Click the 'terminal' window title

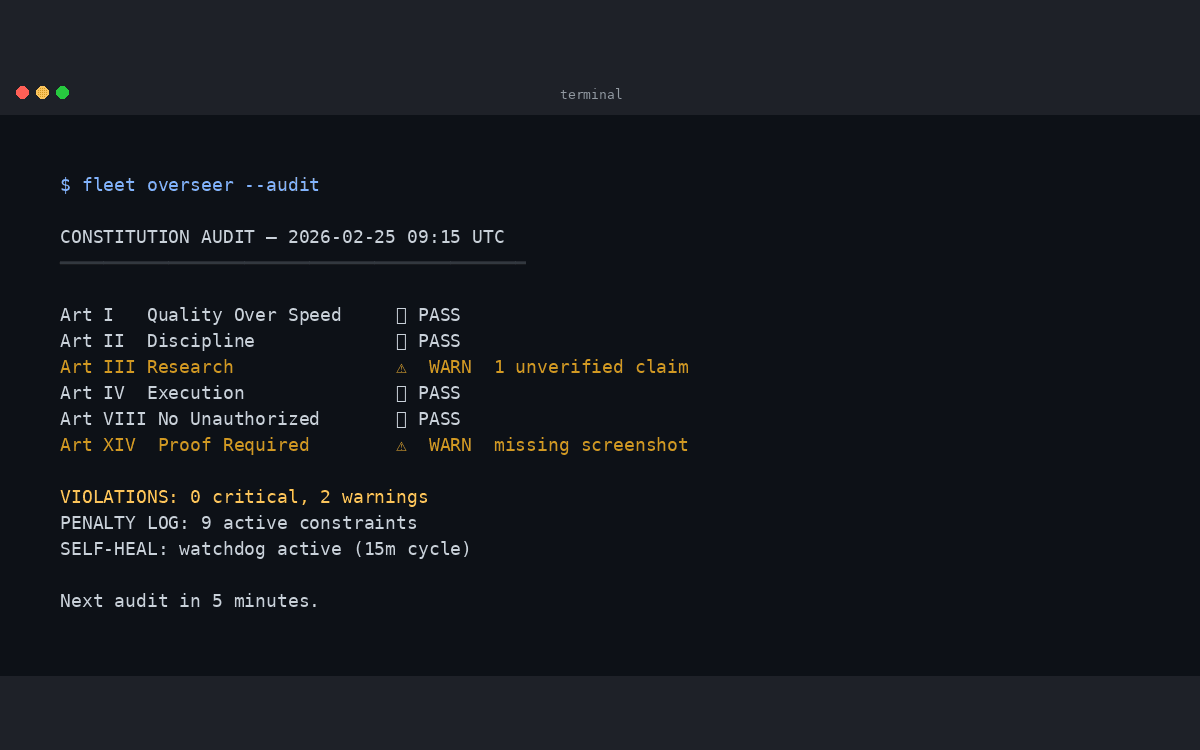pos(591,95)
